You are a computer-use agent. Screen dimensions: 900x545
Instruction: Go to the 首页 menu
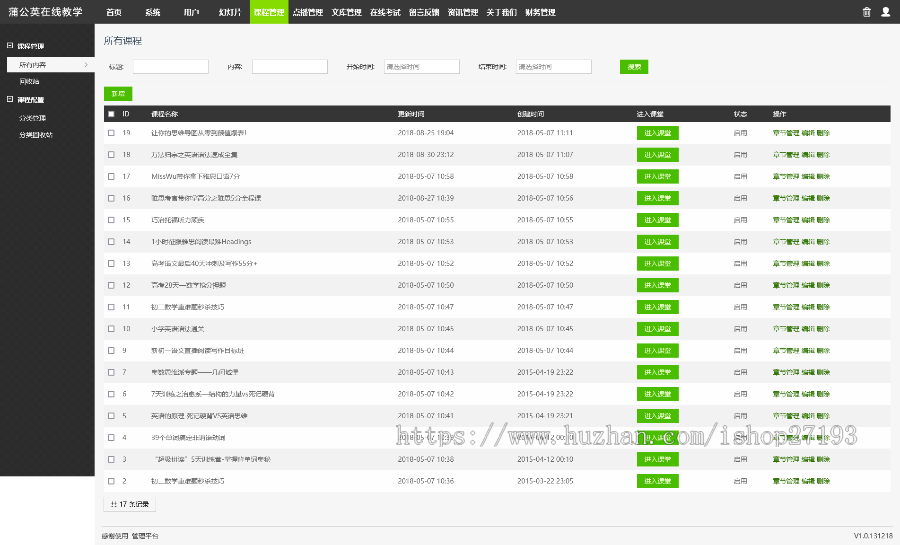tap(114, 12)
